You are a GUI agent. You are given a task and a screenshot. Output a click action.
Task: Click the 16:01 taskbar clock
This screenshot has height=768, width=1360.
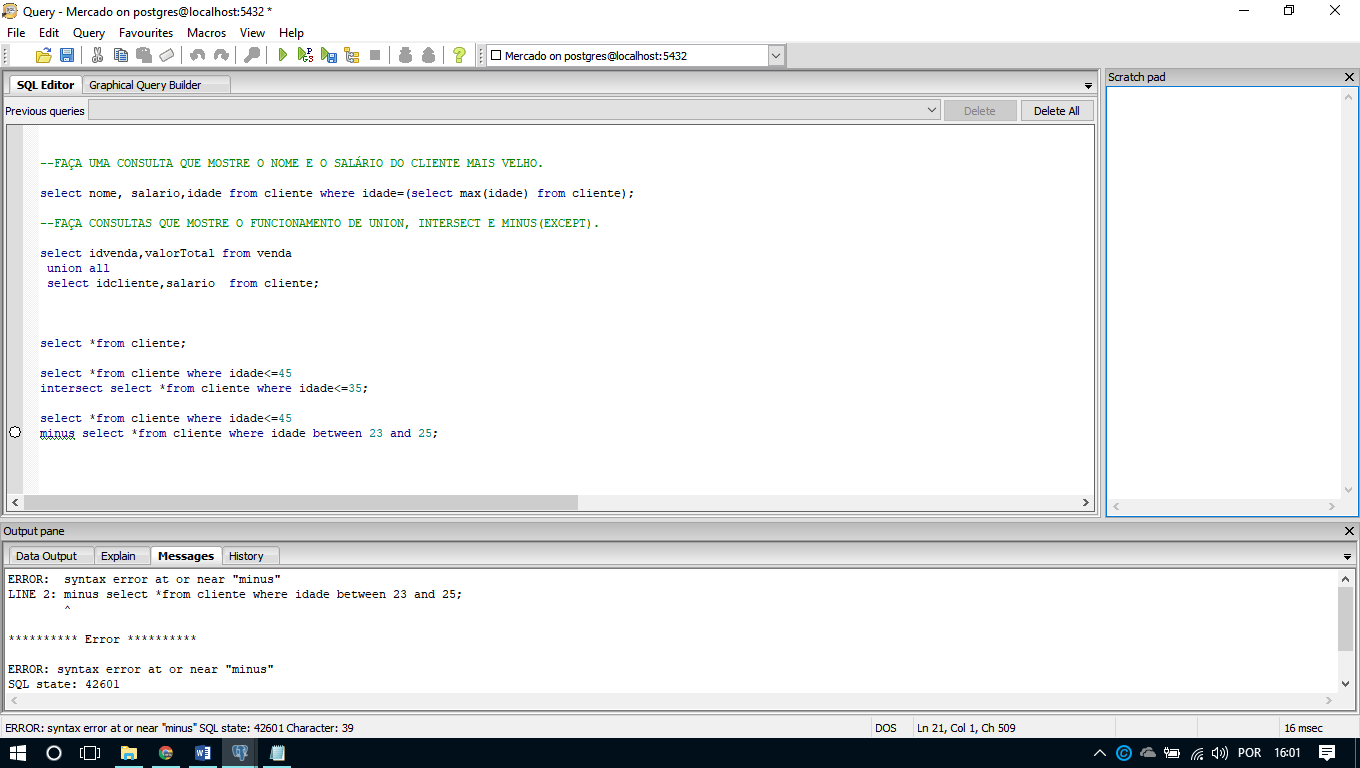click(1288, 753)
